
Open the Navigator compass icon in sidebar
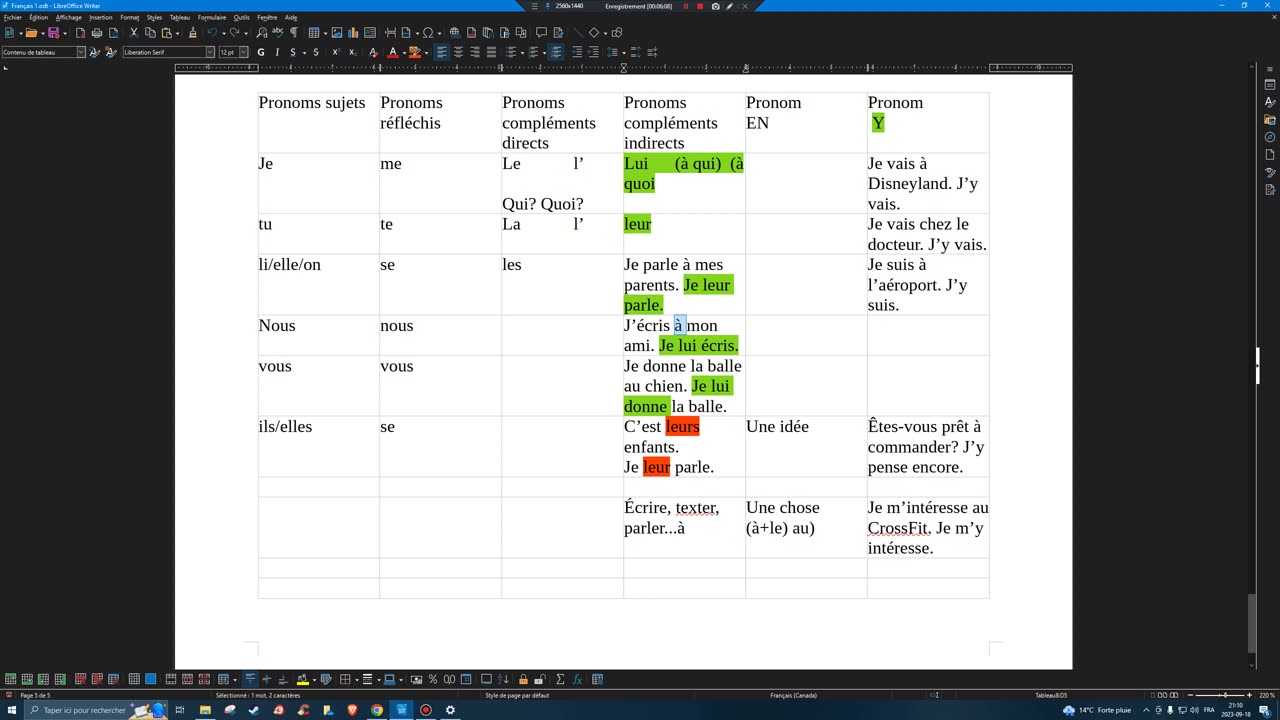[1270, 137]
